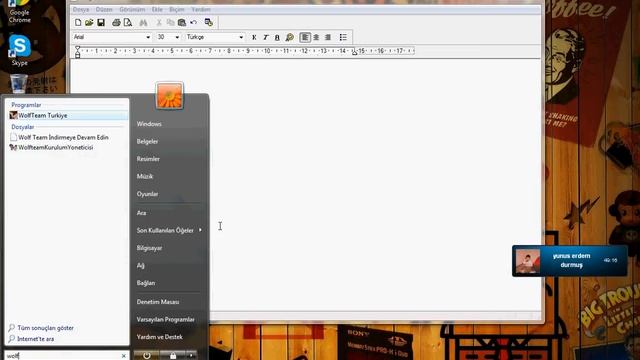
Task: Expand Son Kullanılan Öğeler submenu arrow
Action: 200,230
